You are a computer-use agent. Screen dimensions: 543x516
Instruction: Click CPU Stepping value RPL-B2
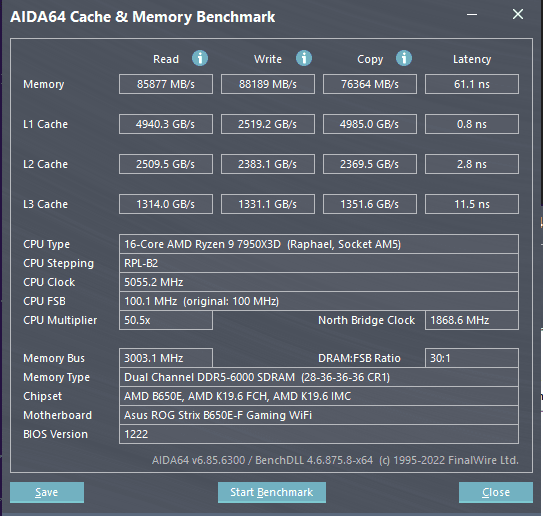tap(319, 263)
